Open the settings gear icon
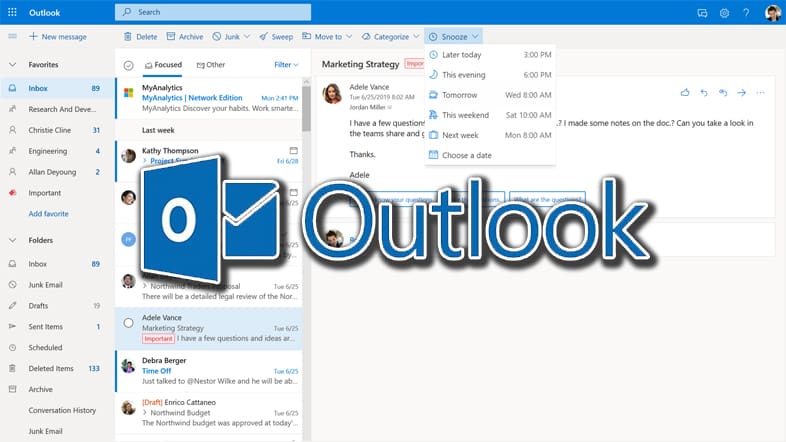This screenshot has height=442, width=786. (x=724, y=13)
